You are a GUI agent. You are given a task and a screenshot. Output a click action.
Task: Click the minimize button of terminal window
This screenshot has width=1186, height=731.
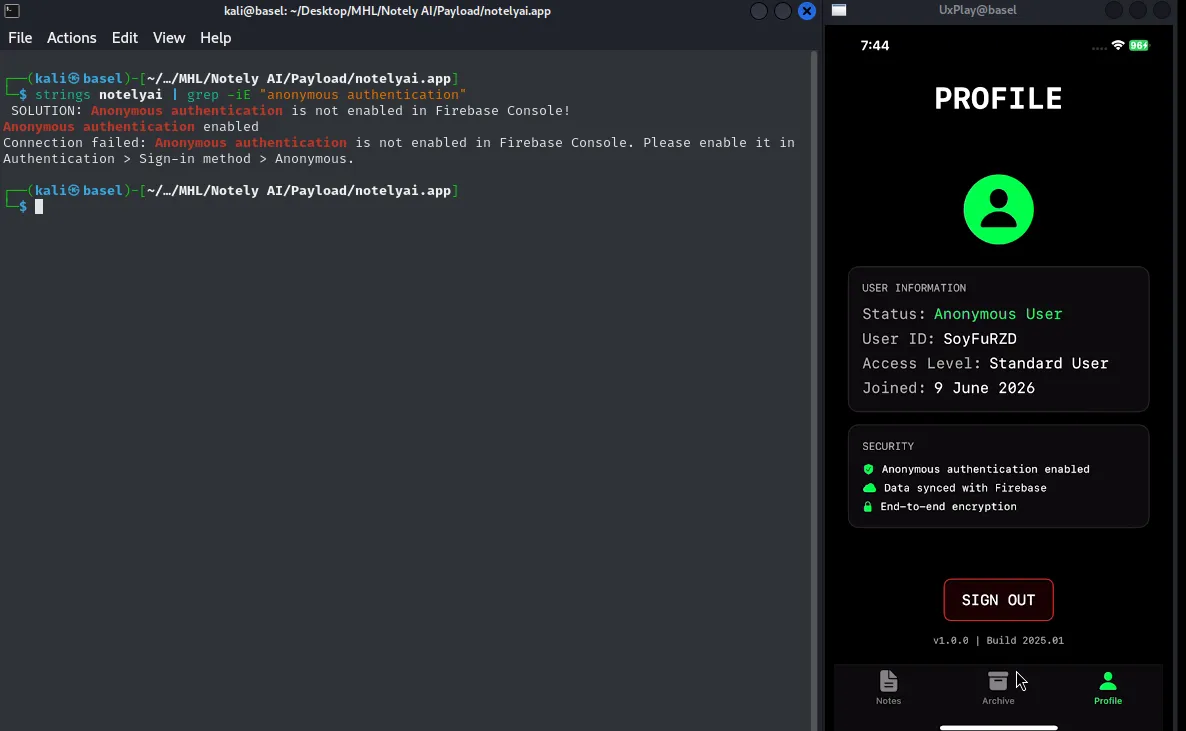(x=759, y=11)
